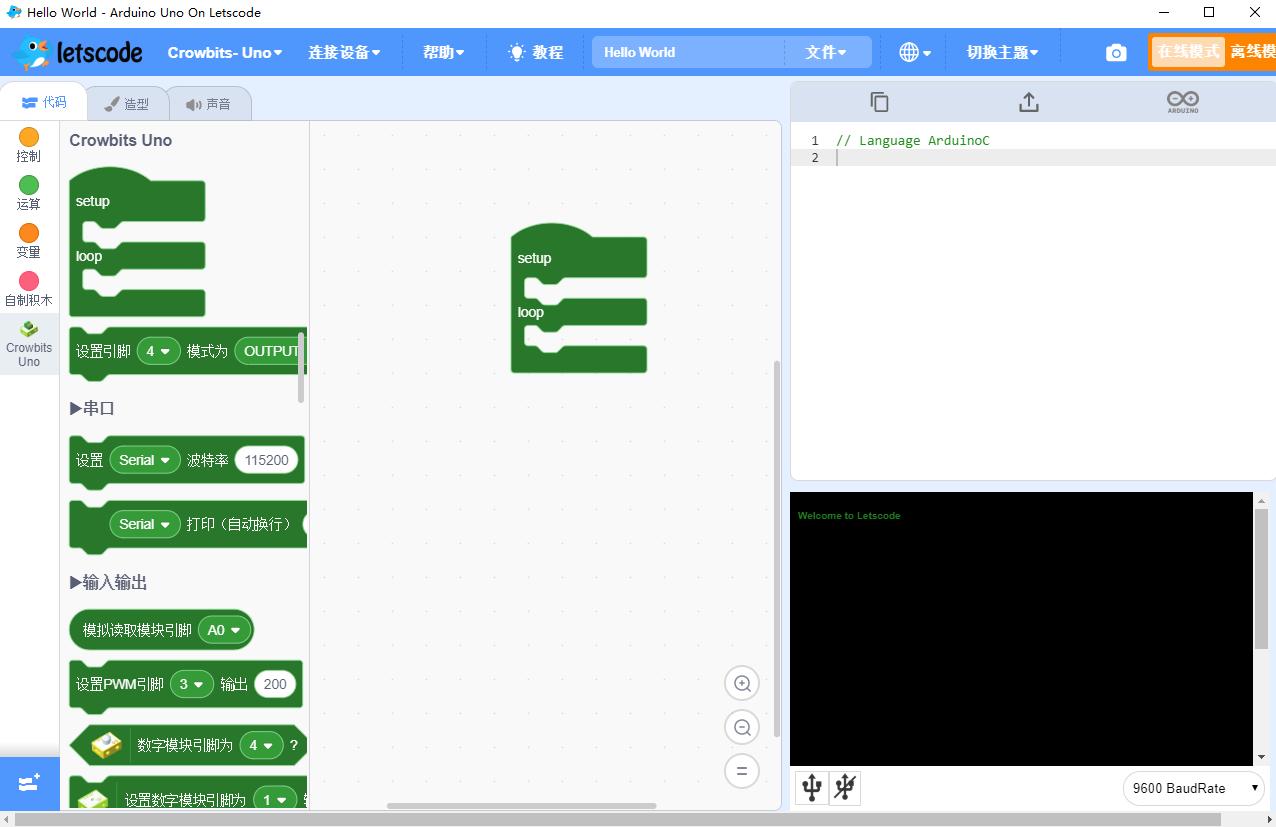Select the 控制 category circle

point(29,137)
